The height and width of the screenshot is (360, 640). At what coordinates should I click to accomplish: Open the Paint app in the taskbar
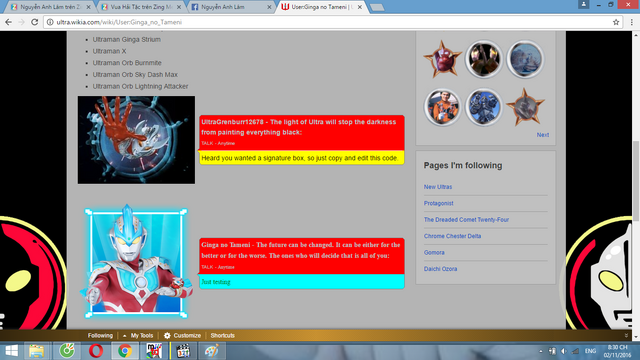pyautogui.click(x=212, y=351)
